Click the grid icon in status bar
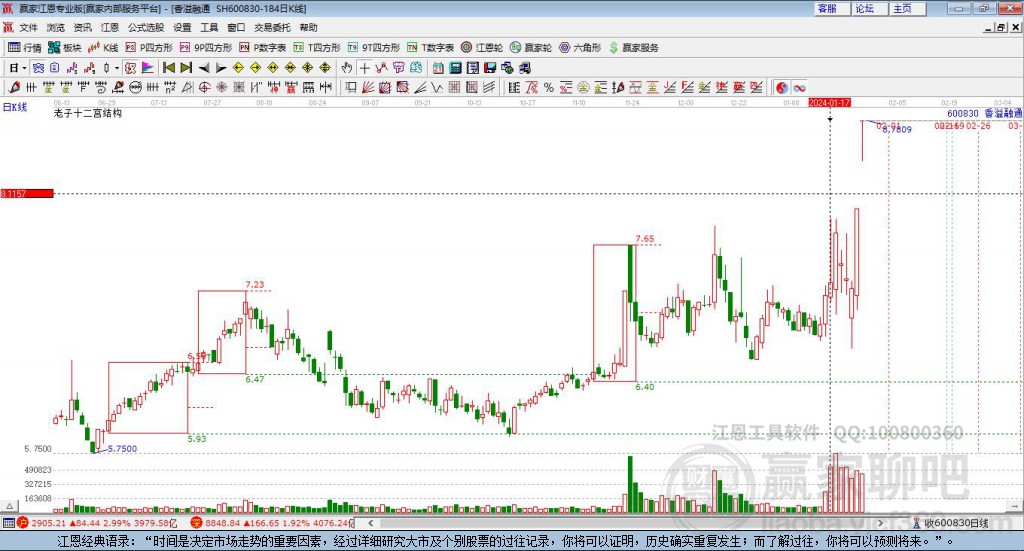This screenshot has height=551, width=1024. pyautogui.click(x=8, y=522)
